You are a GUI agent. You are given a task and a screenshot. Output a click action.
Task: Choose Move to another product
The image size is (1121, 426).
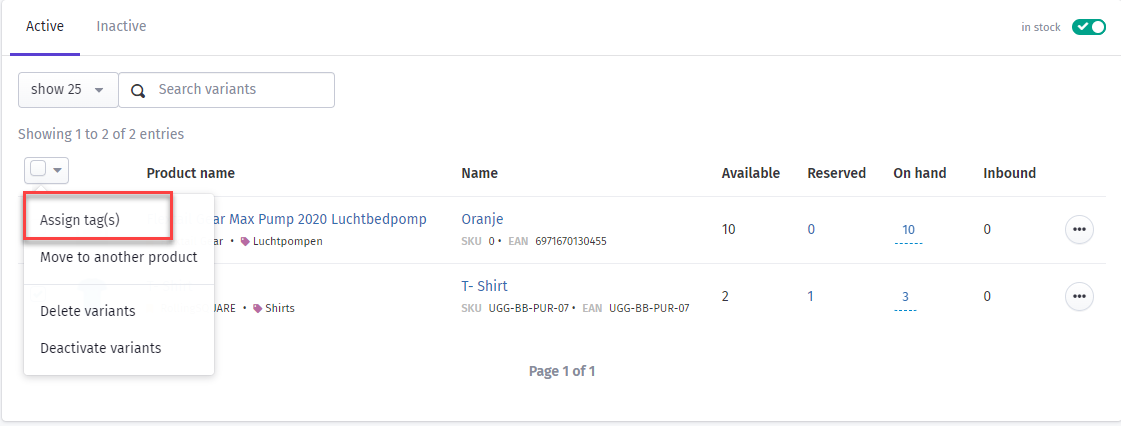(x=119, y=257)
